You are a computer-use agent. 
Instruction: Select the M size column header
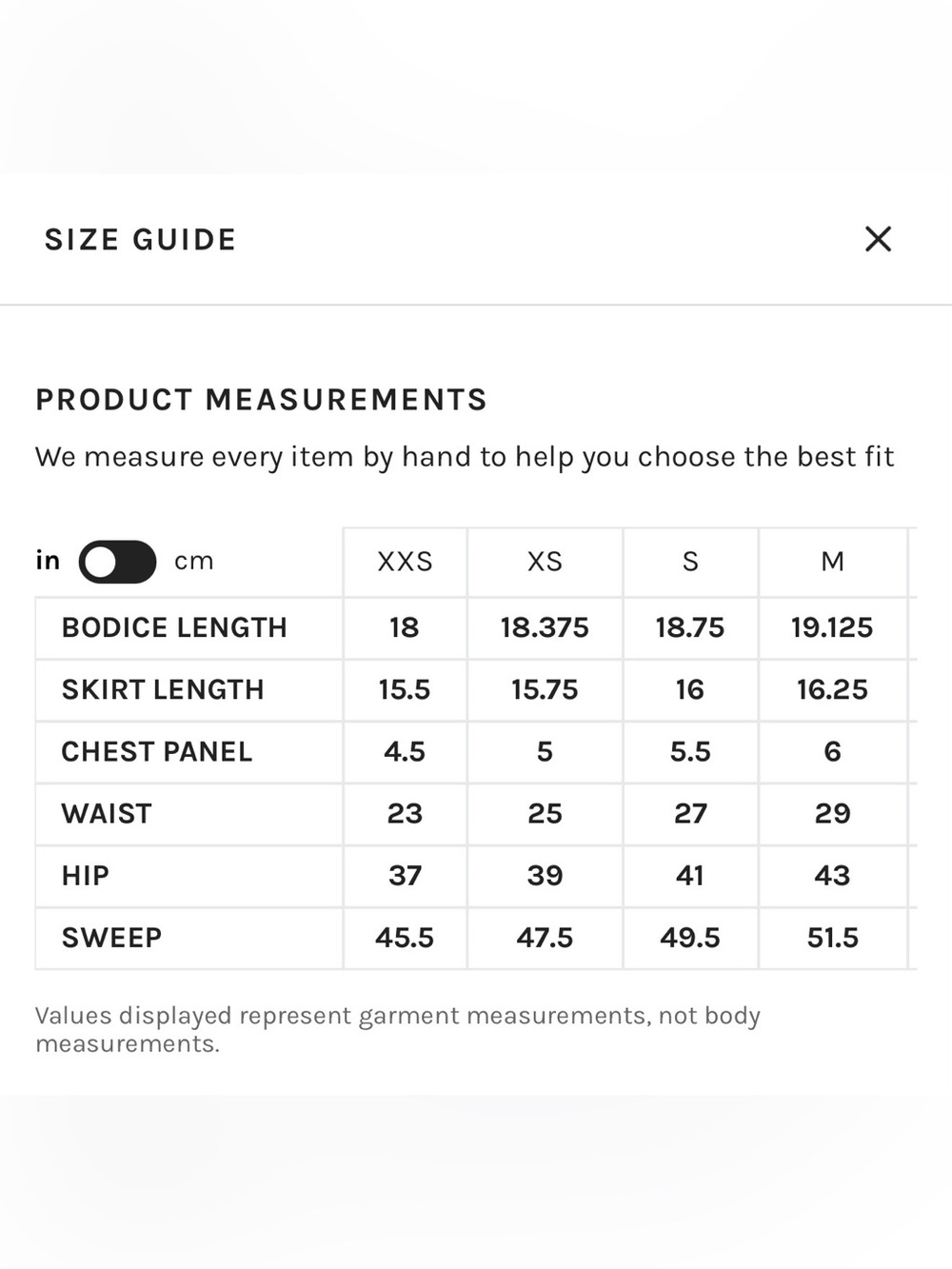[833, 562]
